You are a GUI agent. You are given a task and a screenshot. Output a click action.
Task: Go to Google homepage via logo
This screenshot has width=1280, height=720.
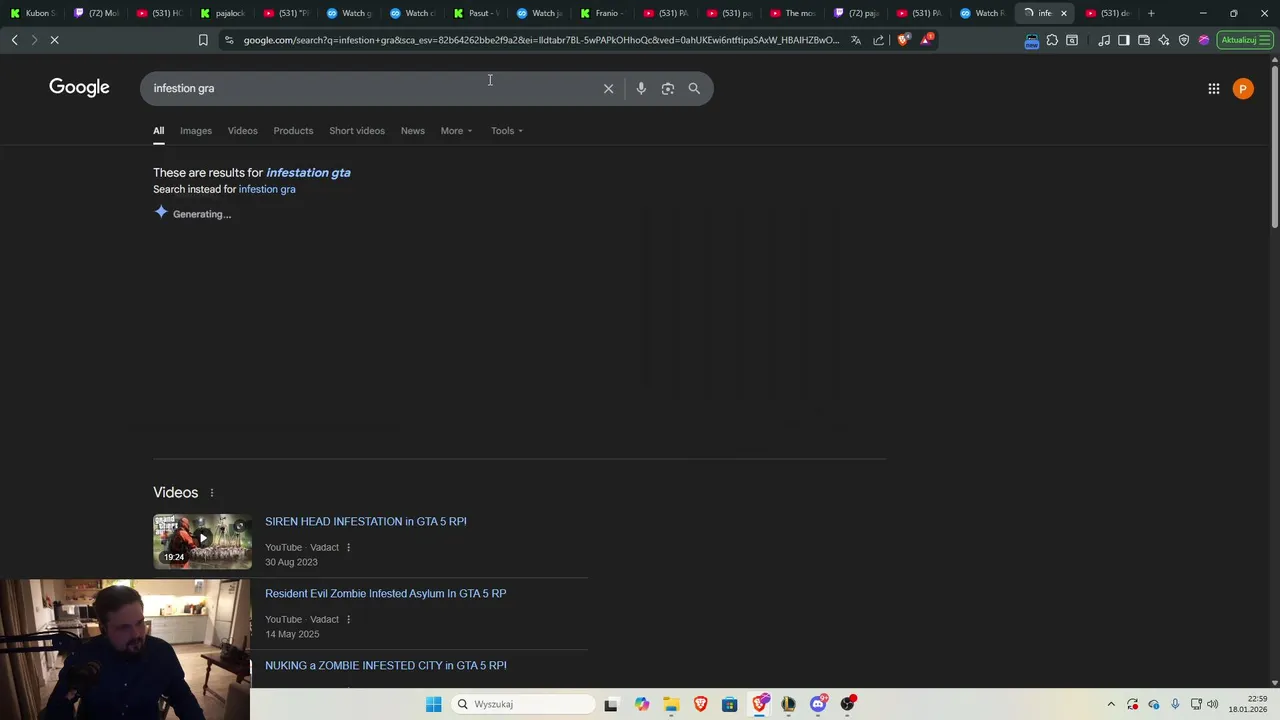pos(79,88)
